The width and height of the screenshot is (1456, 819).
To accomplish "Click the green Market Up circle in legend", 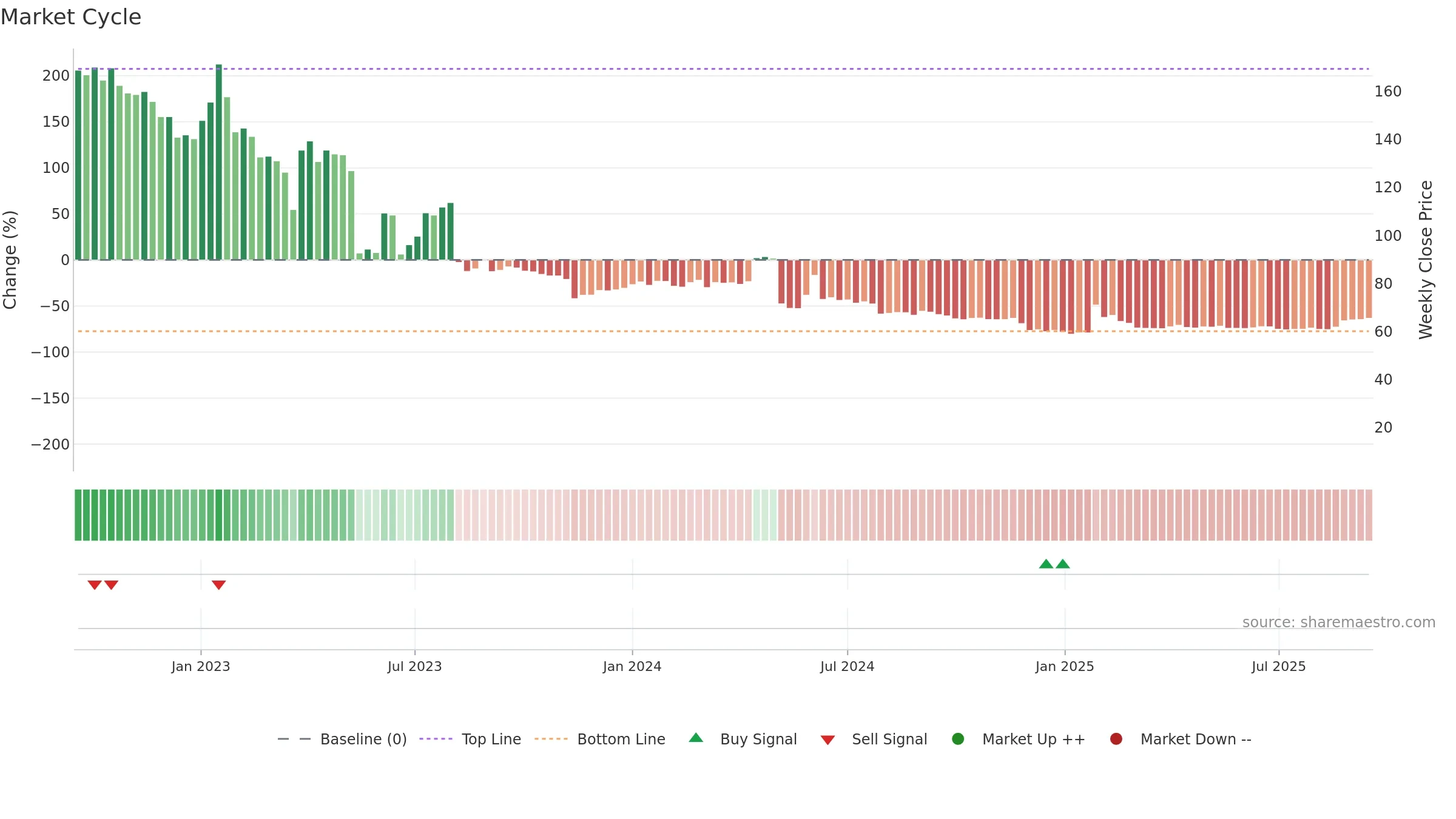I will coord(958,739).
